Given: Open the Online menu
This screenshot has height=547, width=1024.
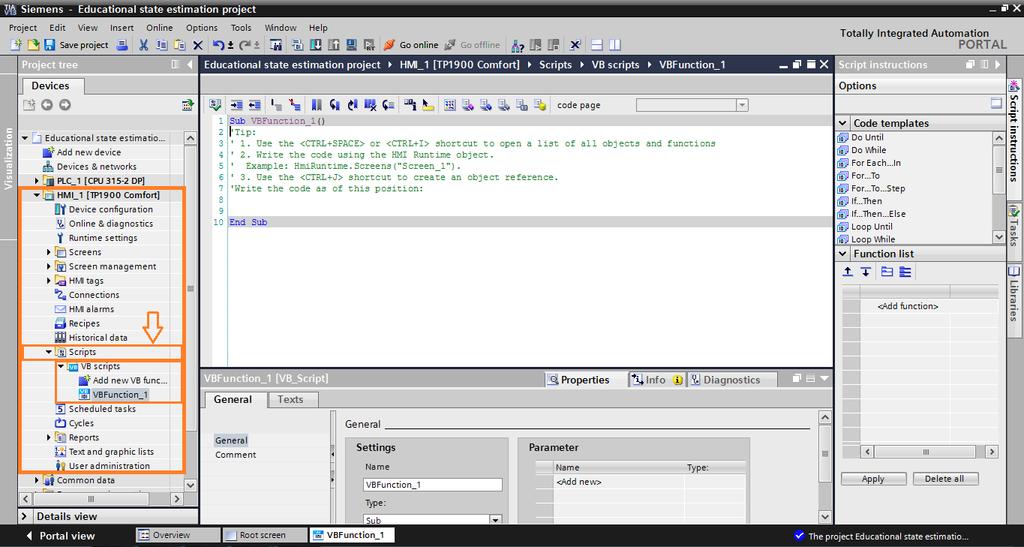Looking at the screenshot, I should [159, 27].
